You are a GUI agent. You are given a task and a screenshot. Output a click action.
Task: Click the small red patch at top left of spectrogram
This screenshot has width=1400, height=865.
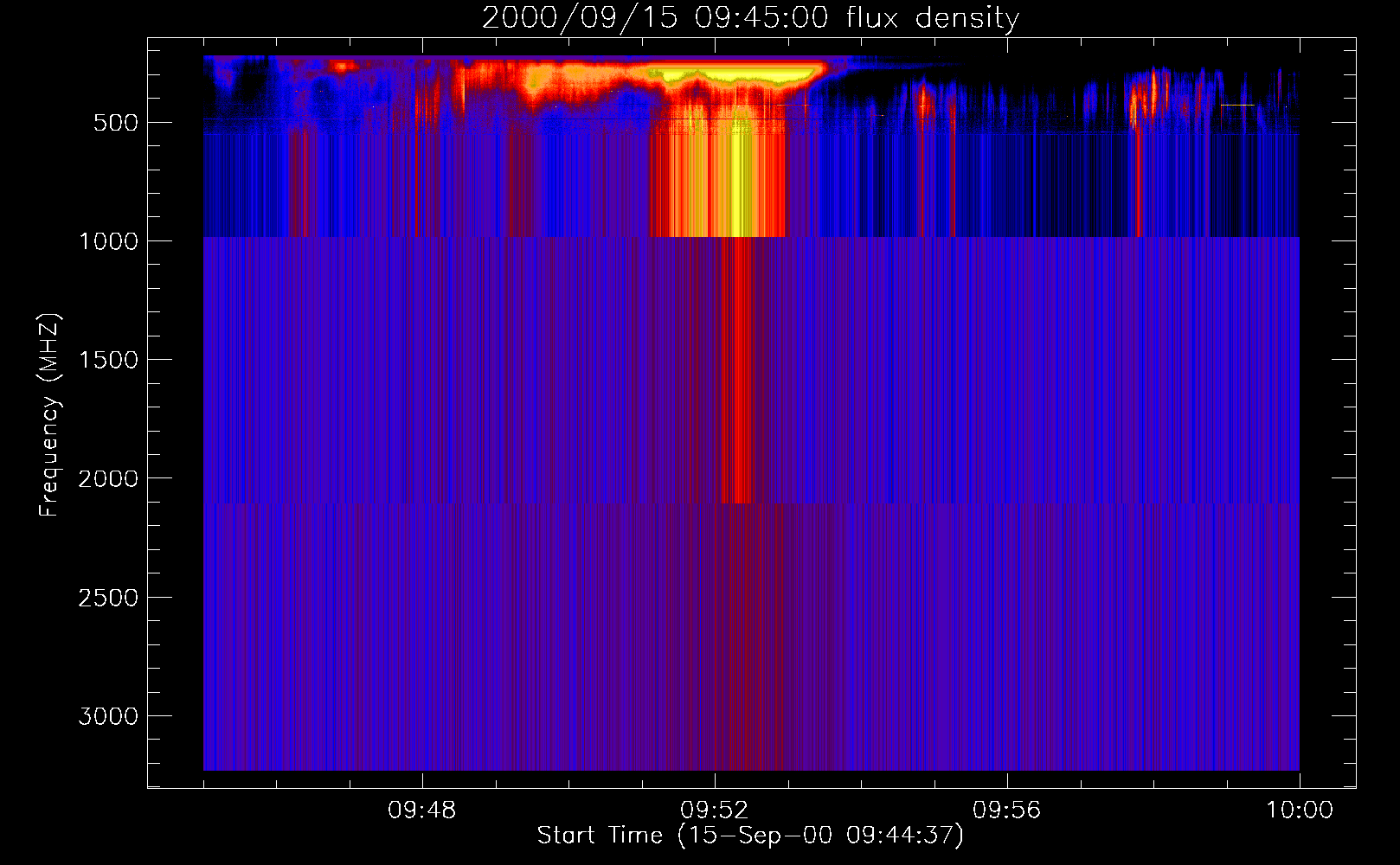(344, 67)
